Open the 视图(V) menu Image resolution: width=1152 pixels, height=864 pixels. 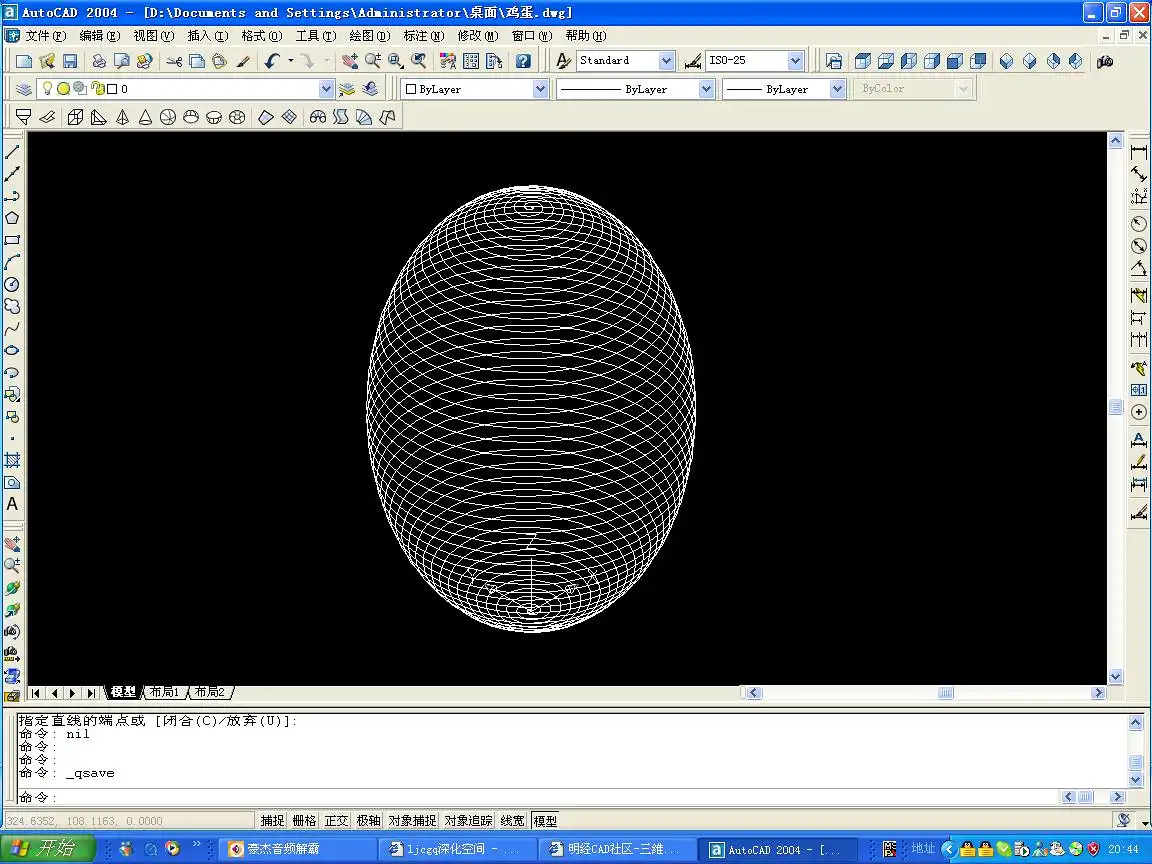click(x=154, y=36)
